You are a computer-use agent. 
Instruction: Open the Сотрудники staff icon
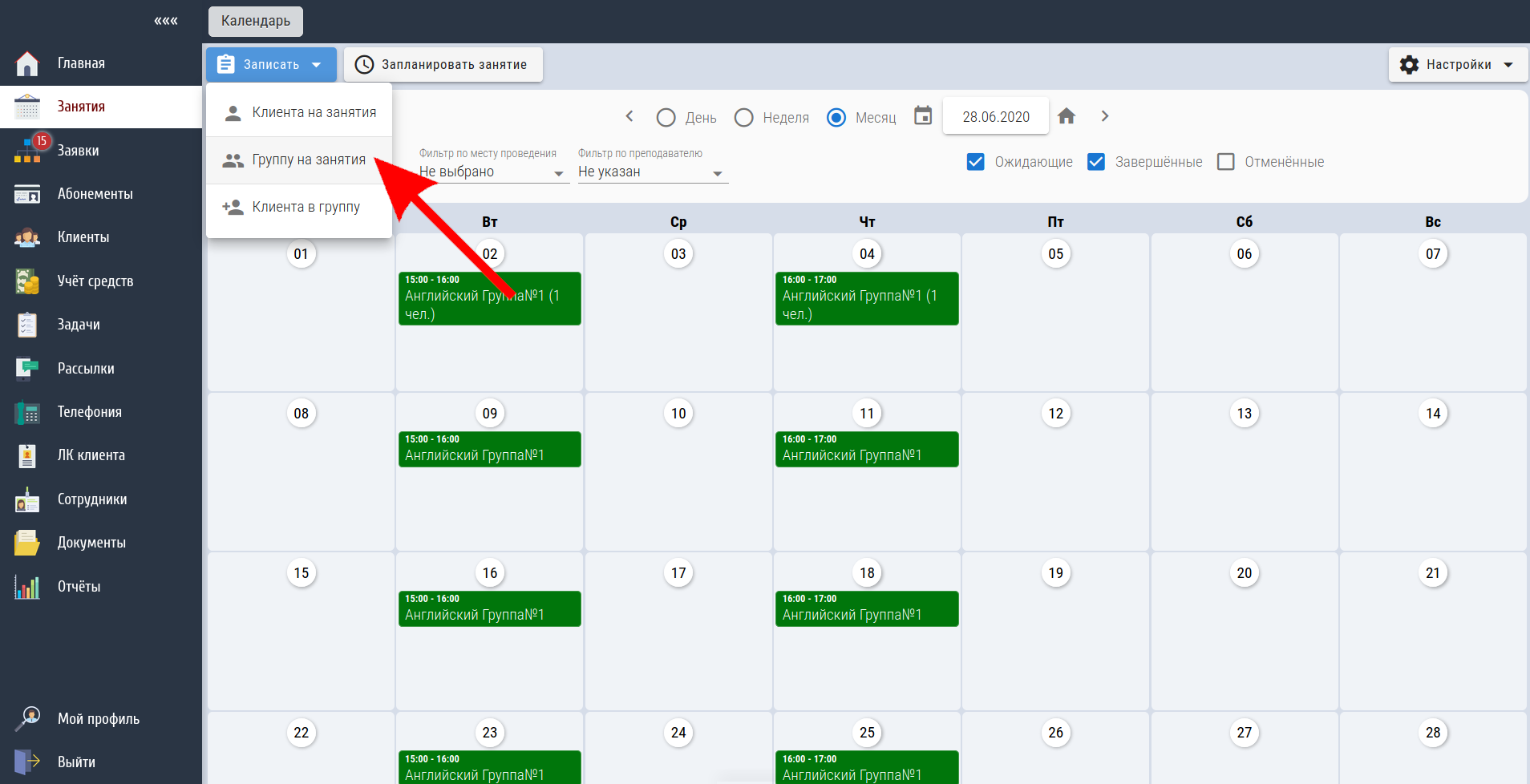[27, 499]
